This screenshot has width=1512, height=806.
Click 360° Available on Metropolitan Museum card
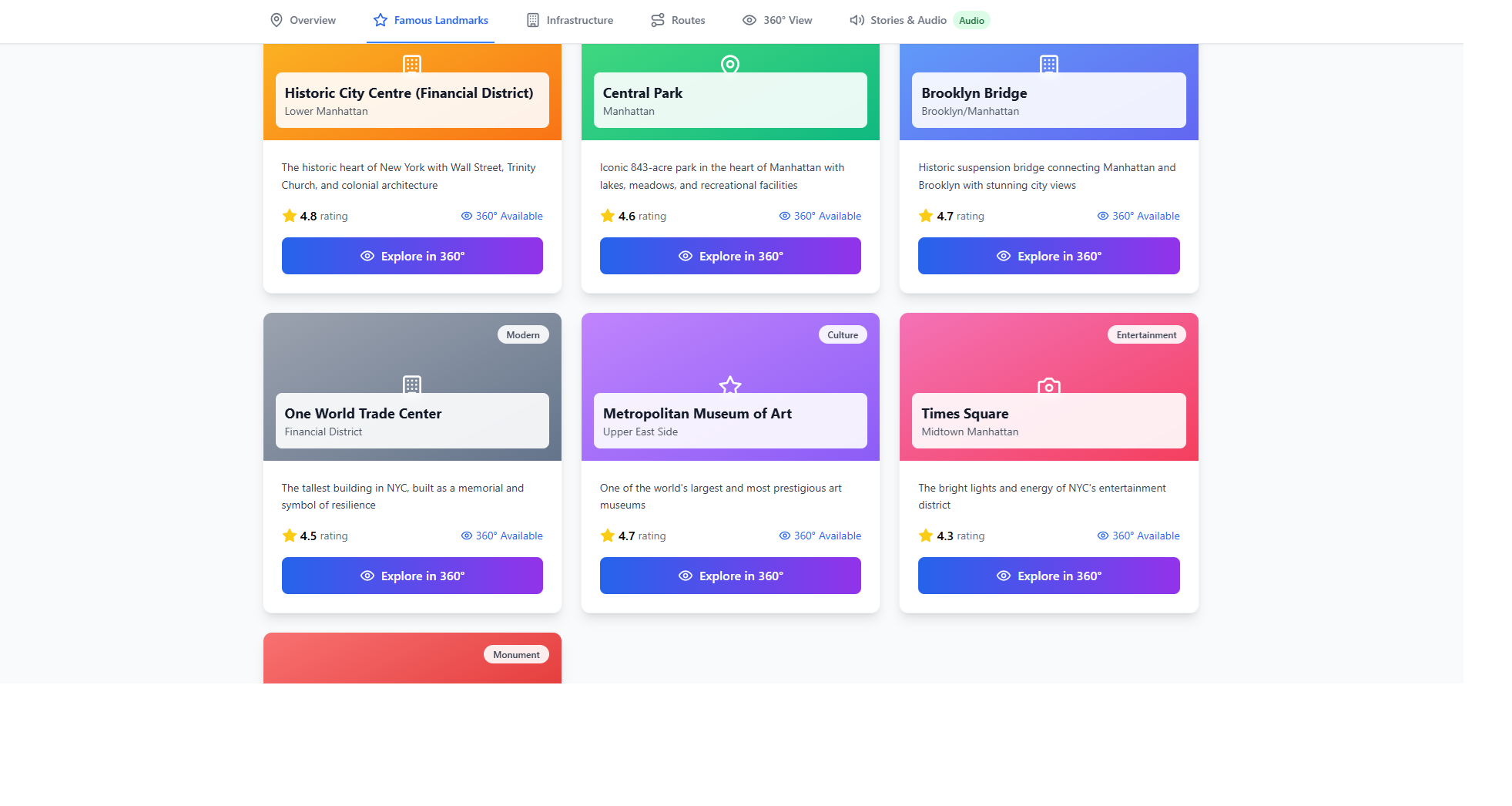pyautogui.click(x=820, y=536)
